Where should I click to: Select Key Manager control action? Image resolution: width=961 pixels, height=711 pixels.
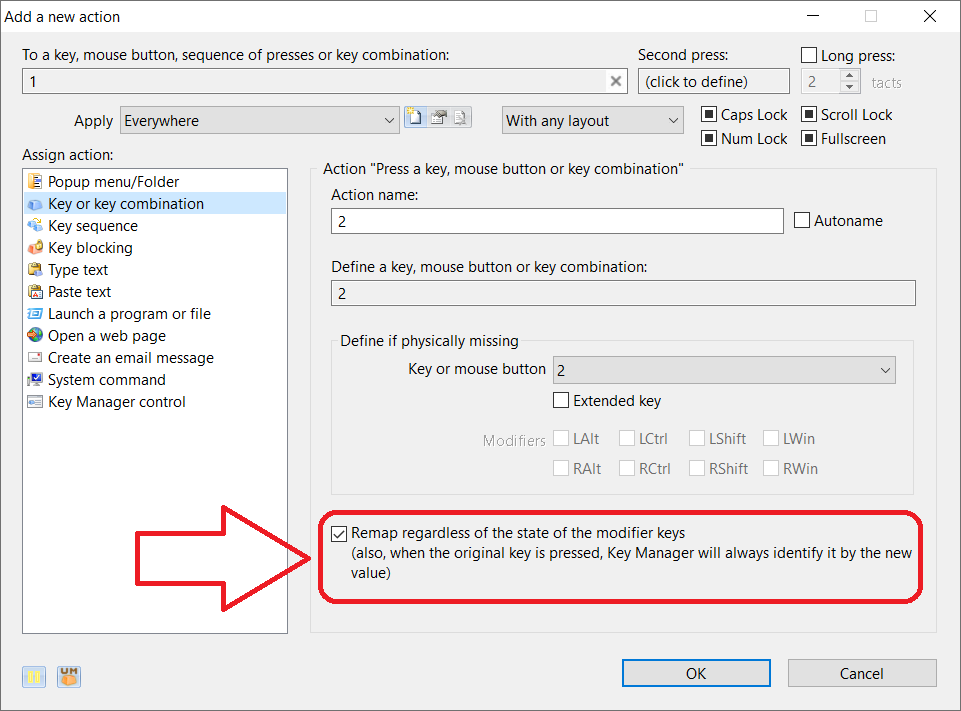pyautogui.click(x=155, y=401)
